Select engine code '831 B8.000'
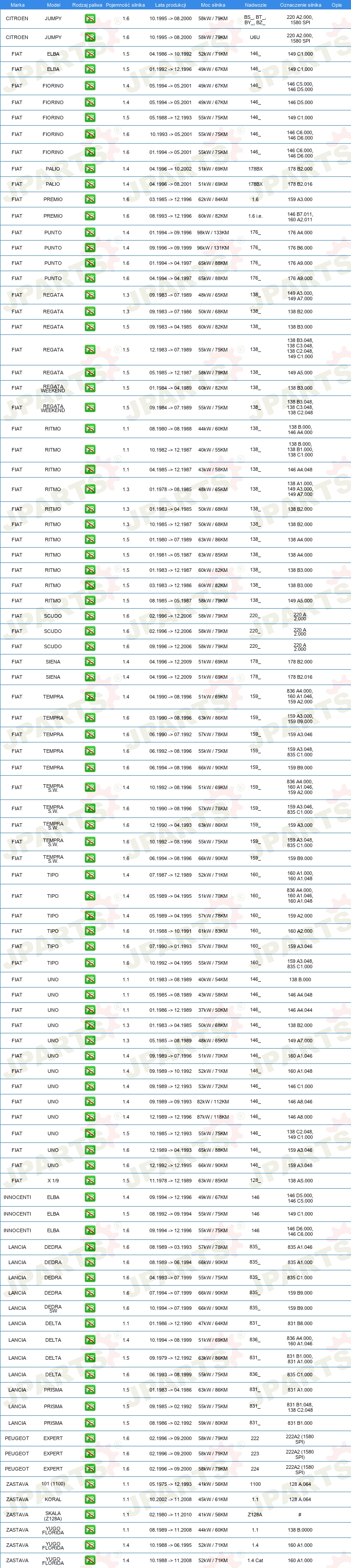The height and width of the screenshot is (1568, 351). 300,1323
